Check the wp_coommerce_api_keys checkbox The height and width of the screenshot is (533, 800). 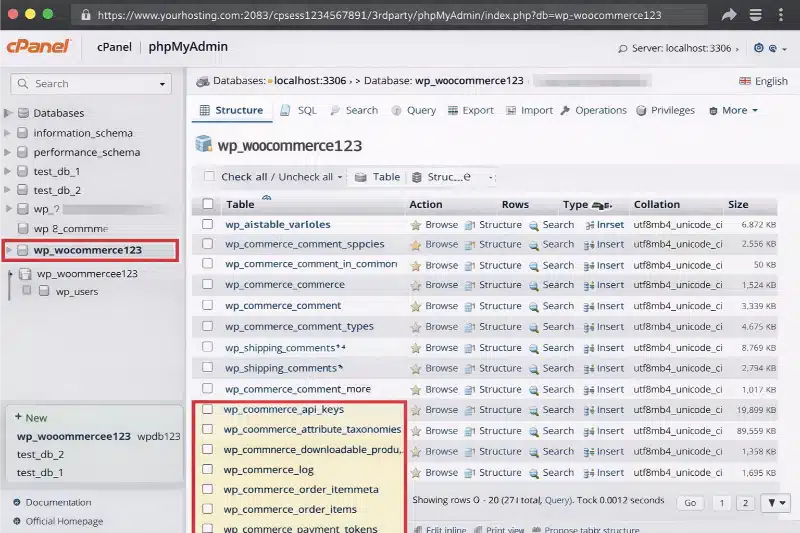(x=207, y=409)
